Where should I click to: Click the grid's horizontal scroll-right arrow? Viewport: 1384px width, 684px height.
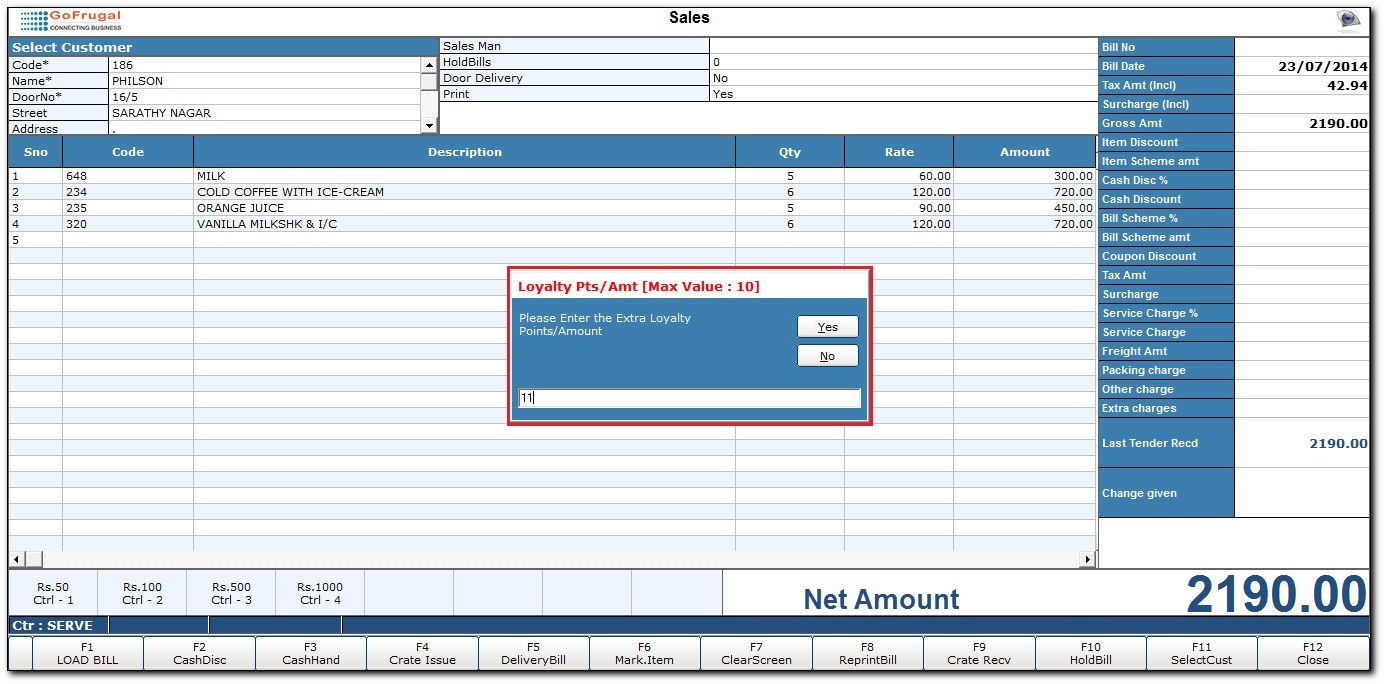pyautogui.click(x=1088, y=559)
